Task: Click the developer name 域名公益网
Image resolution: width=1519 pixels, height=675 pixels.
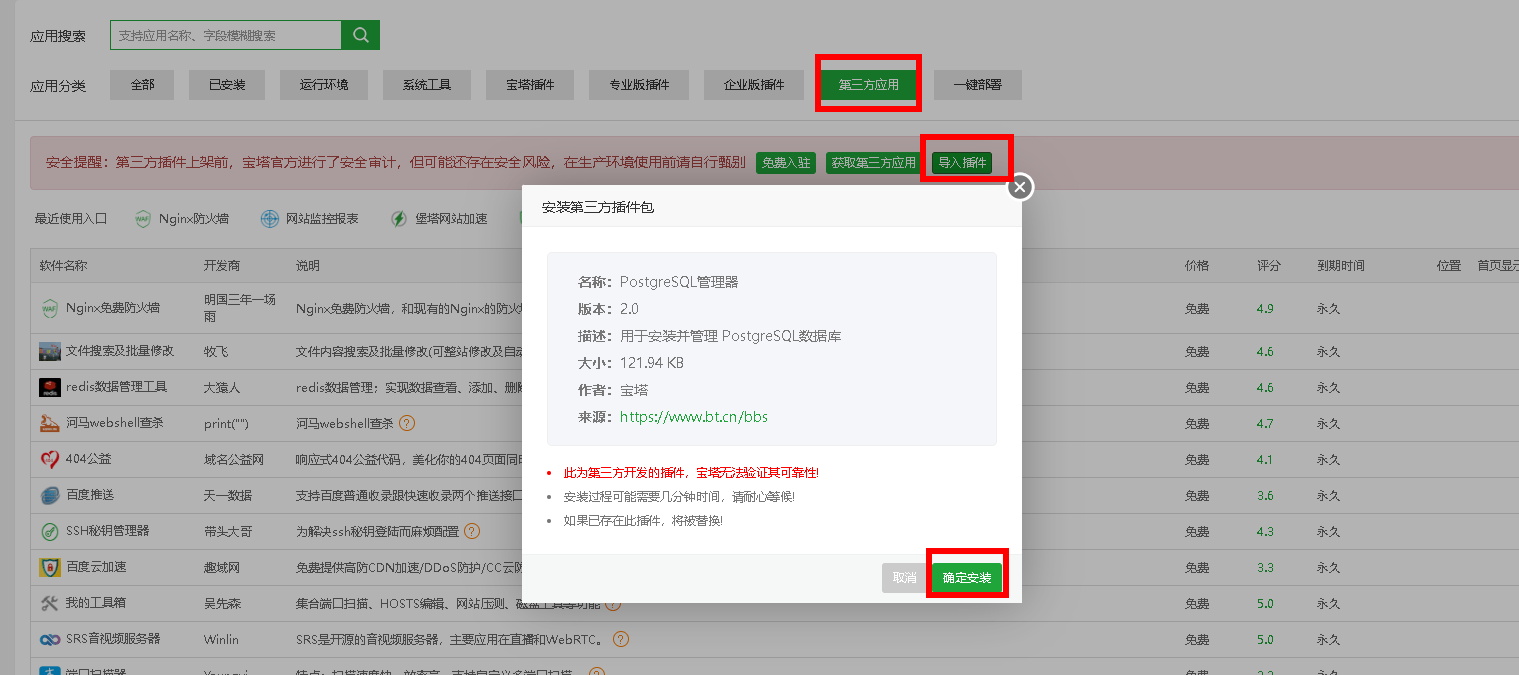Action: click(x=234, y=459)
